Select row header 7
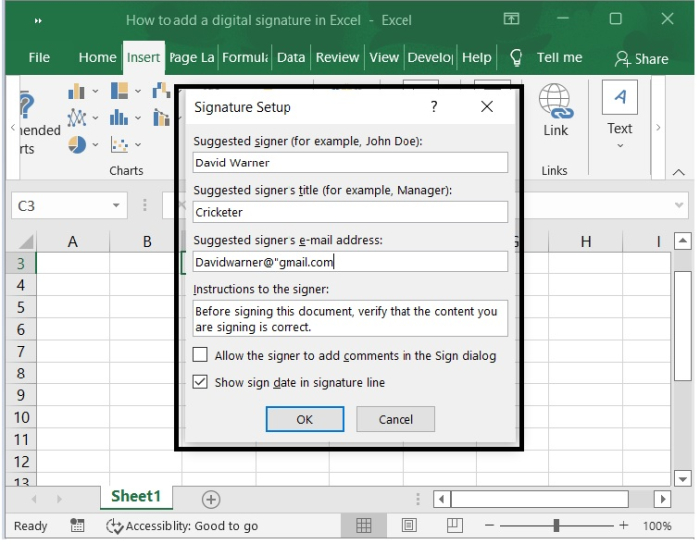This screenshot has height=544, width=700. point(21,351)
